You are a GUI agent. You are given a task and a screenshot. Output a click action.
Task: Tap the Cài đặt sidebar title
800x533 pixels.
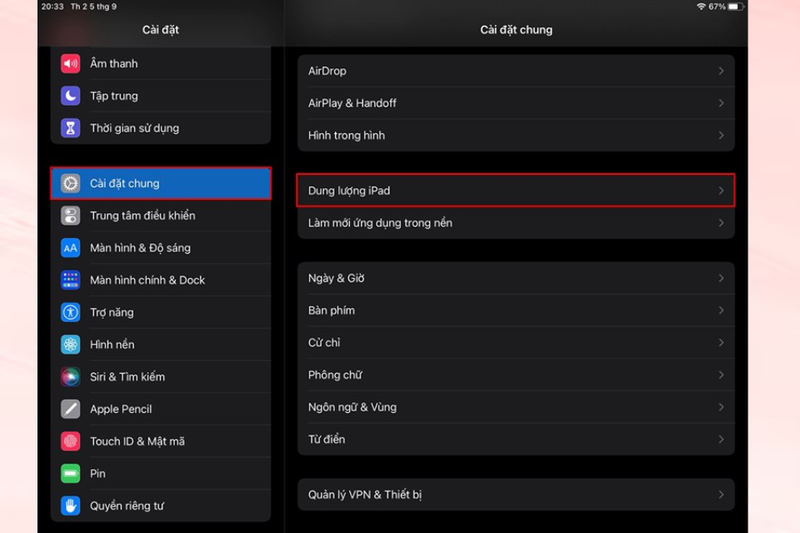(160, 30)
